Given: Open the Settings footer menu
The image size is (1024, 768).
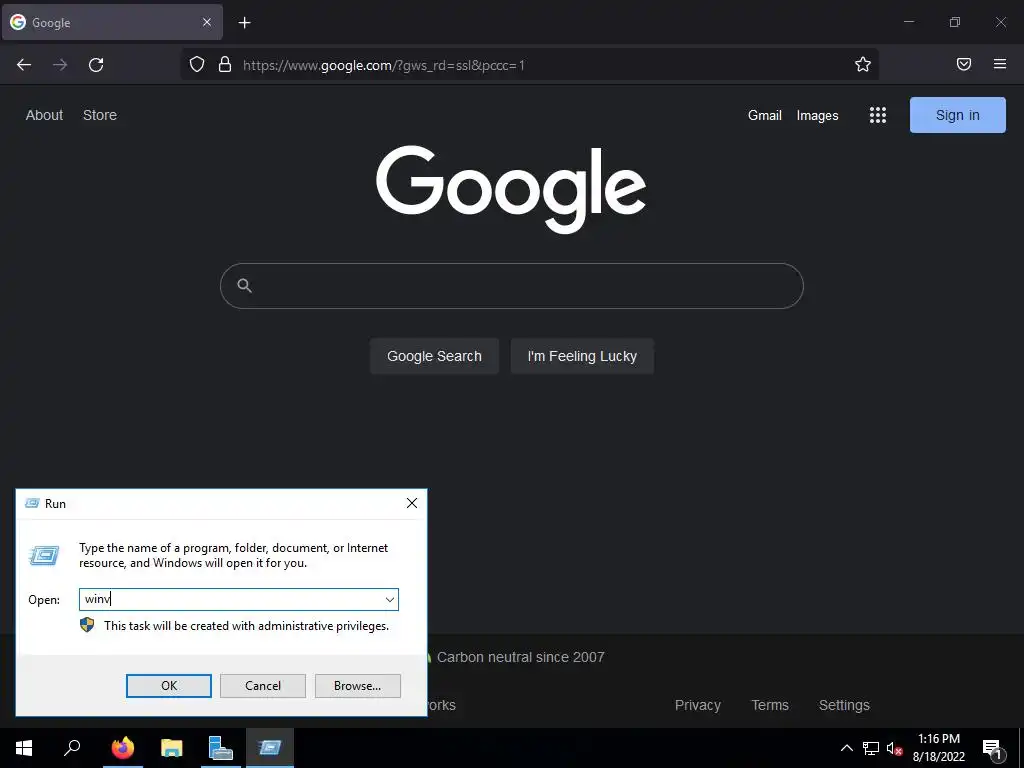Looking at the screenshot, I should tap(844, 705).
